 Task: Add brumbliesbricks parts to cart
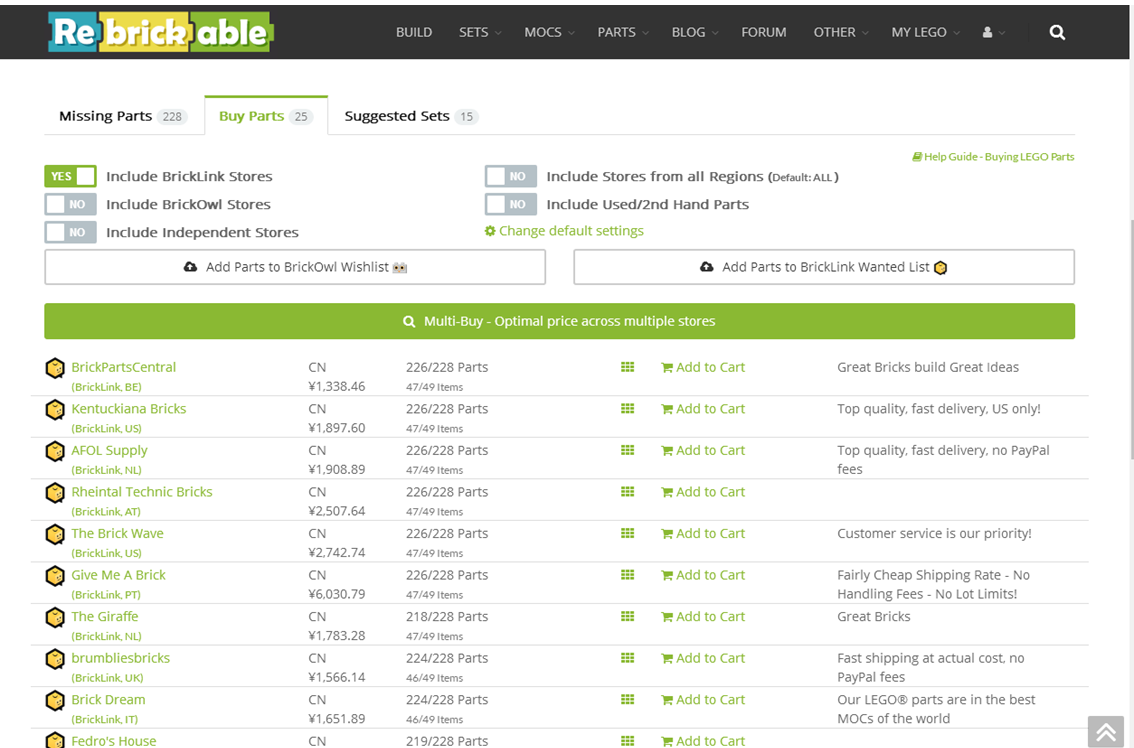[x=703, y=658]
